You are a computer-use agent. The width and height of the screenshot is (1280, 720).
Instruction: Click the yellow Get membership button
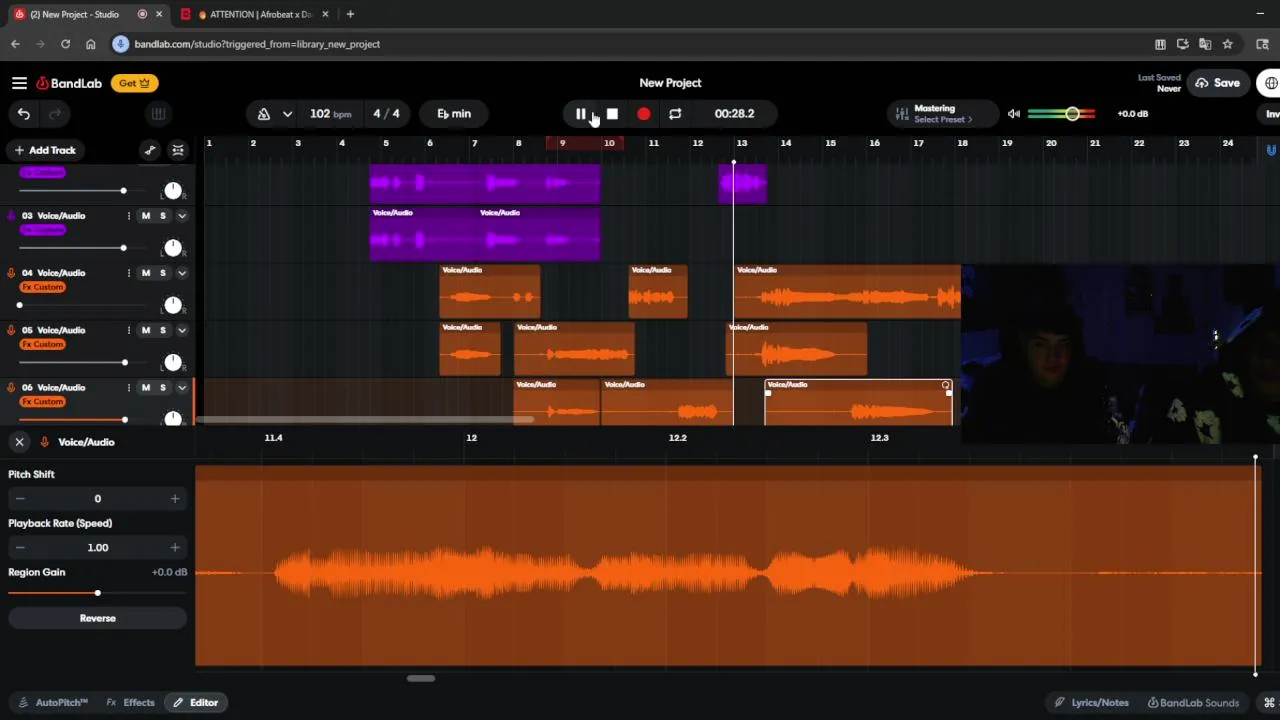(134, 83)
